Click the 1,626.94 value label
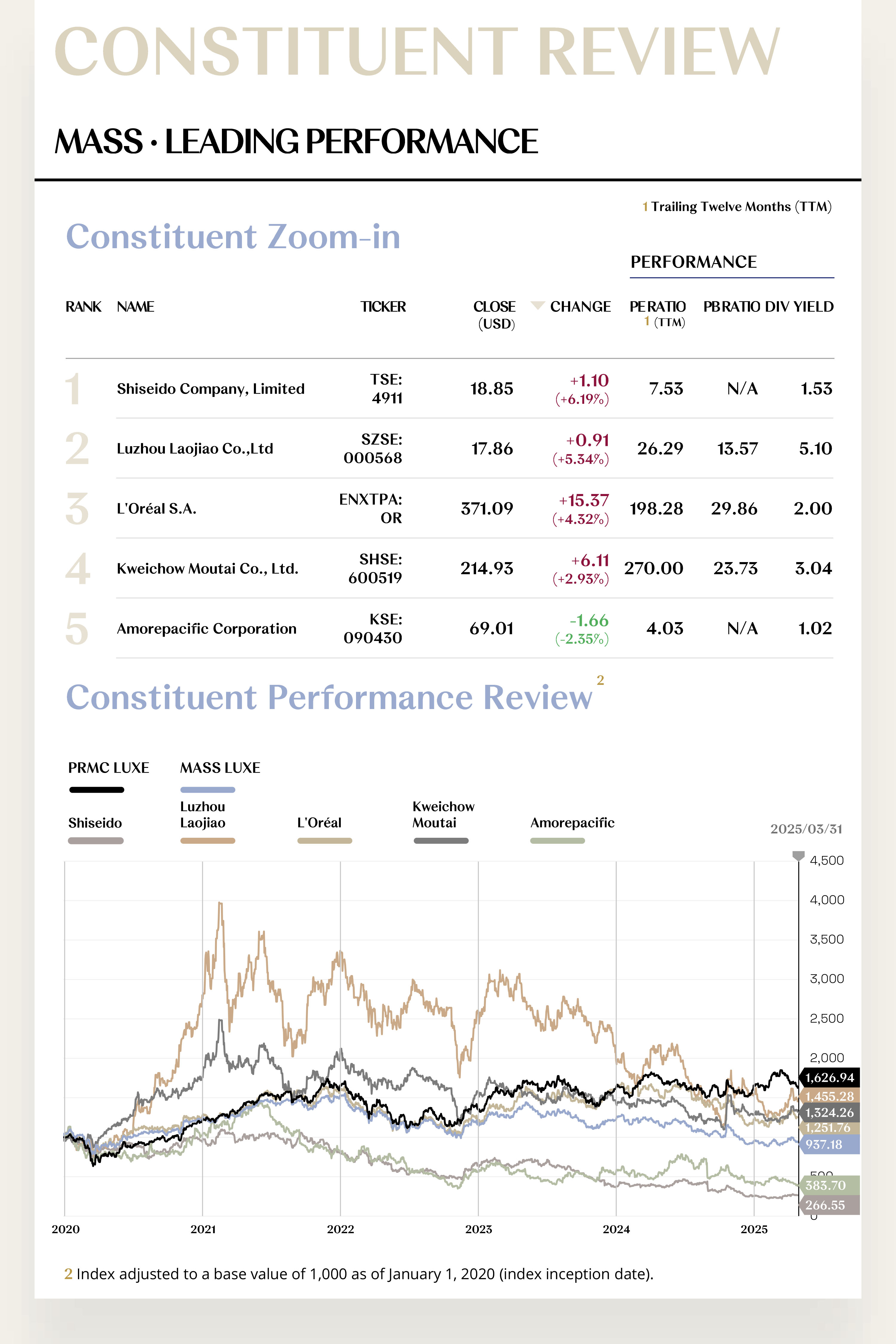This screenshot has height=1344, width=896. (829, 1078)
